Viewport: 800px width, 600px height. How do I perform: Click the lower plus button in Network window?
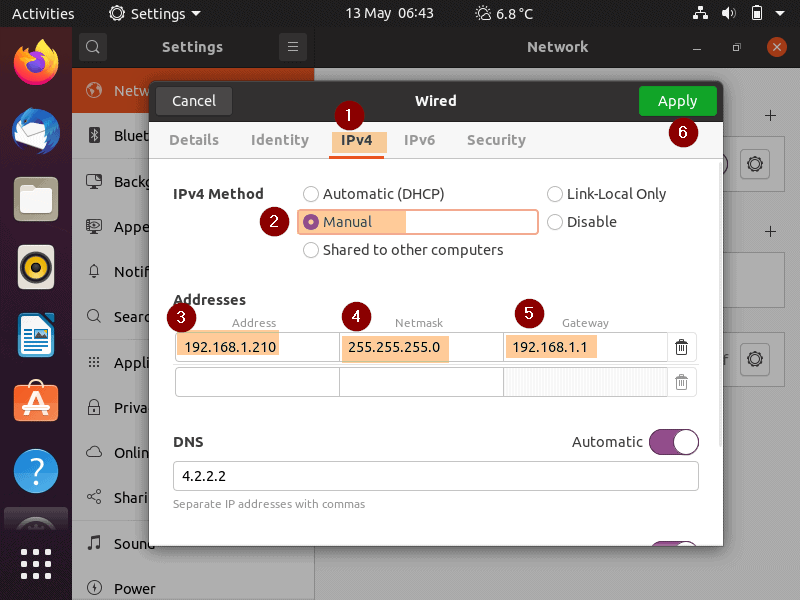pos(770,232)
